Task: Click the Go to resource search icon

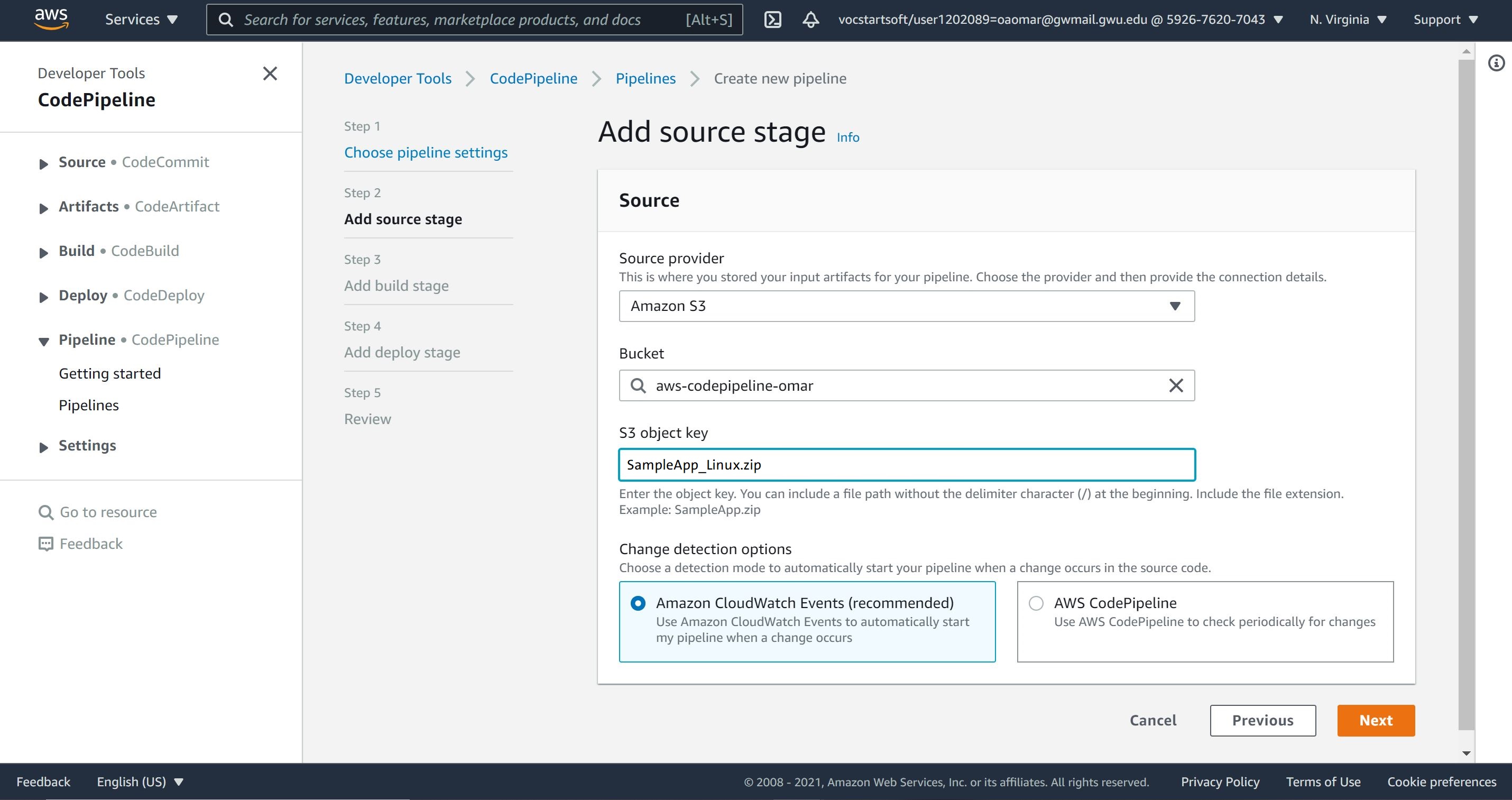Action: (x=46, y=512)
